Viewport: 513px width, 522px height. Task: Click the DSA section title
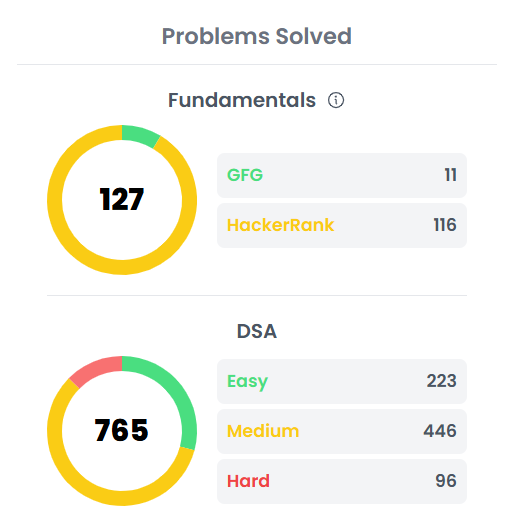click(257, 331)
